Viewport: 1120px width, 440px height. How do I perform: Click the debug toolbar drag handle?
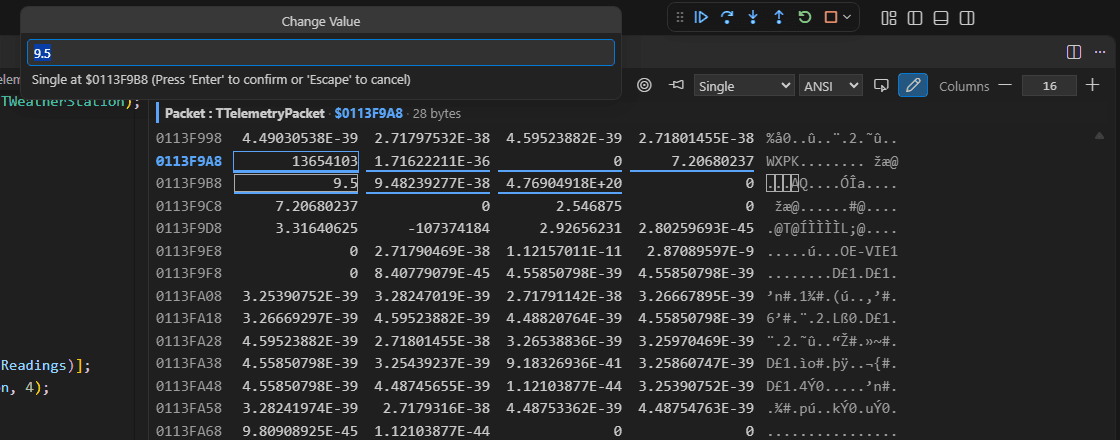(680, 17)
